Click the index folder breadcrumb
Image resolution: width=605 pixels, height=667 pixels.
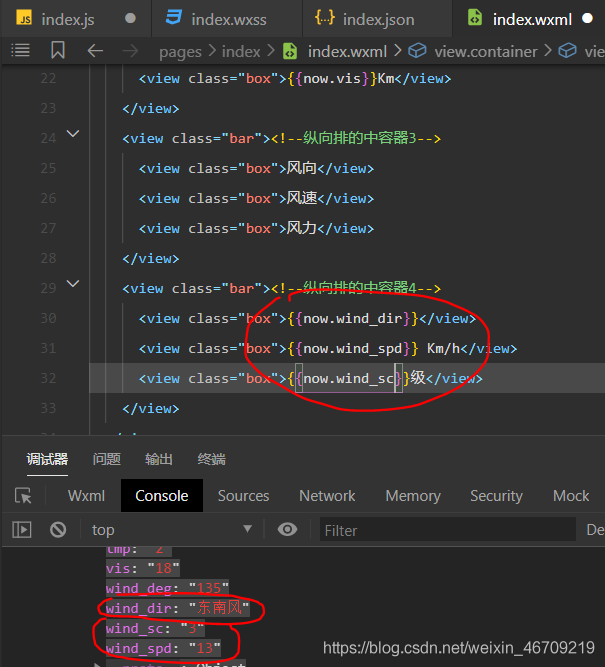[241, 51]
